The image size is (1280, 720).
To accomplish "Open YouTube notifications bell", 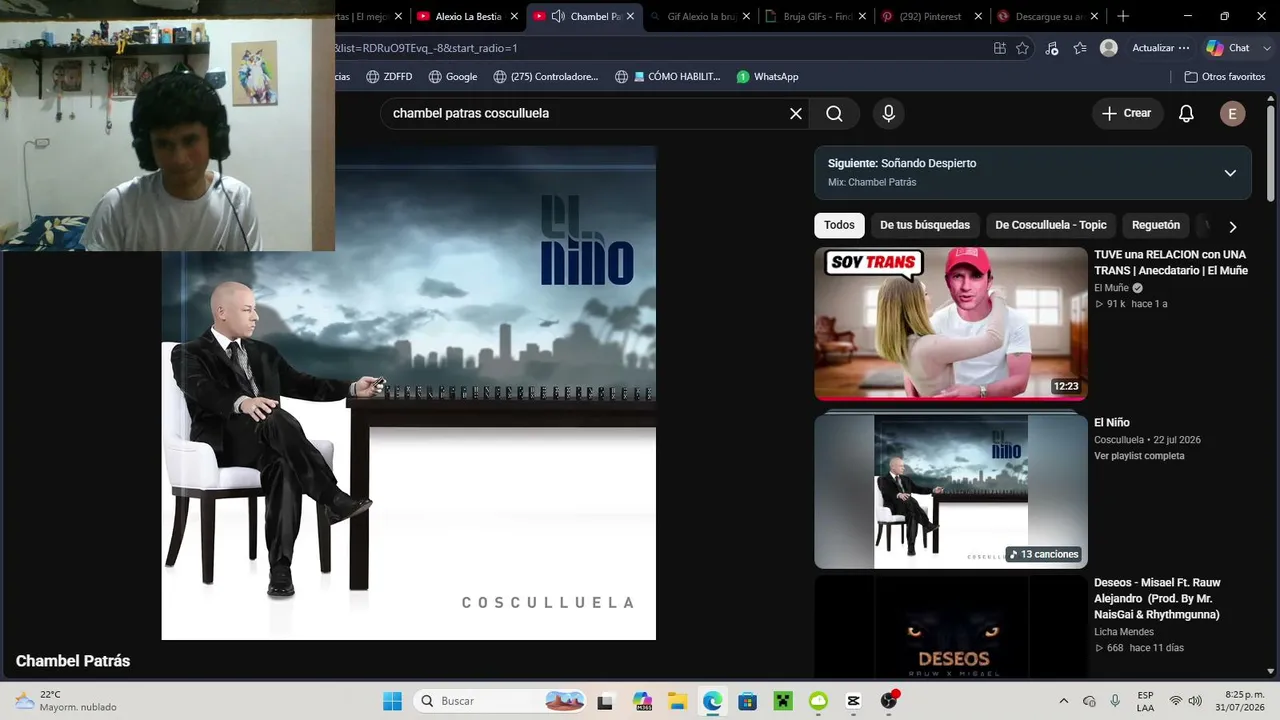I will (x=1186, y=113).
